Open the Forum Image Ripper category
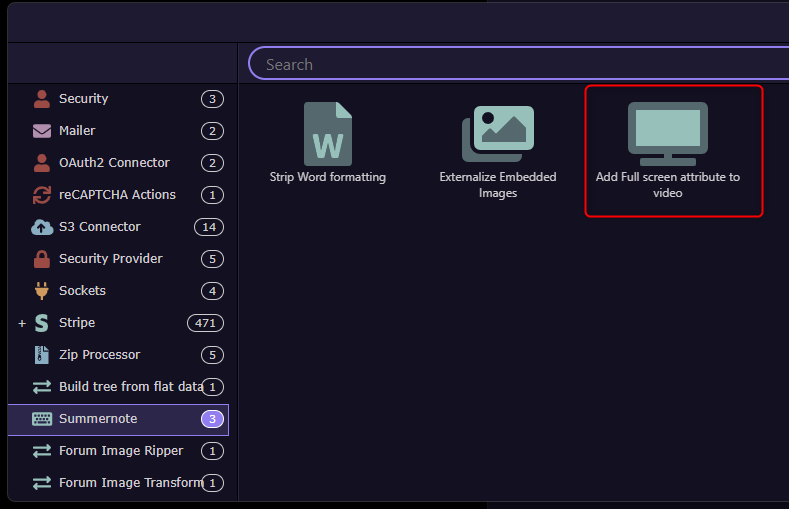789x509 pixels. pyautogui.click(x=121, y=451)
